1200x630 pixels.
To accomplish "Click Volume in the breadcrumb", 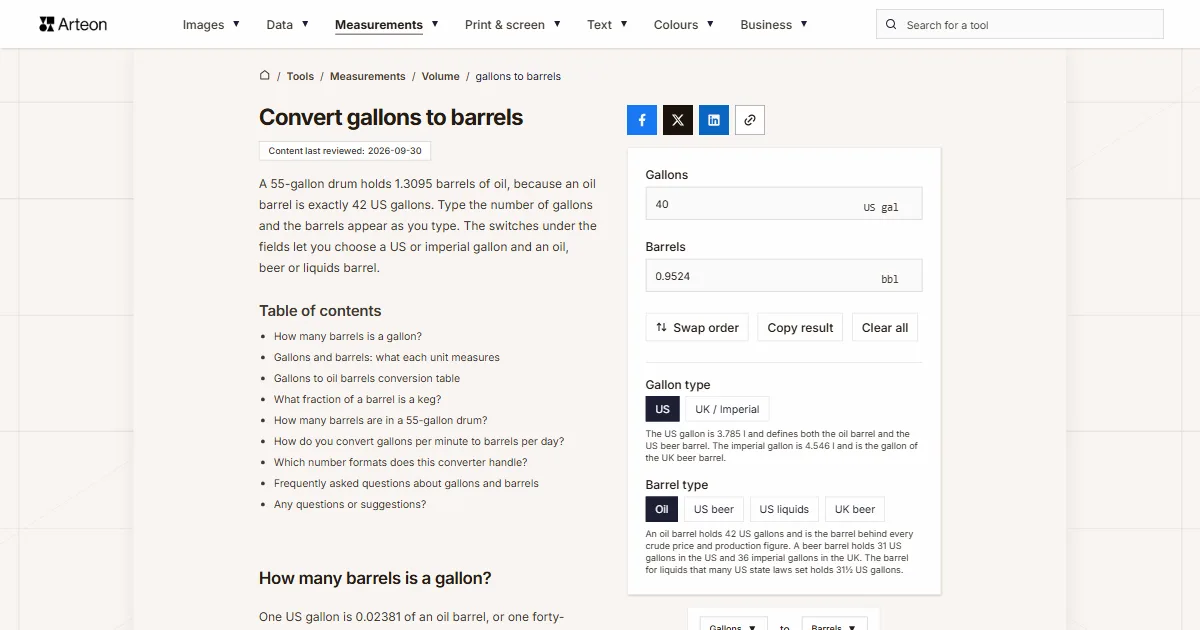I will coord(440,76).
